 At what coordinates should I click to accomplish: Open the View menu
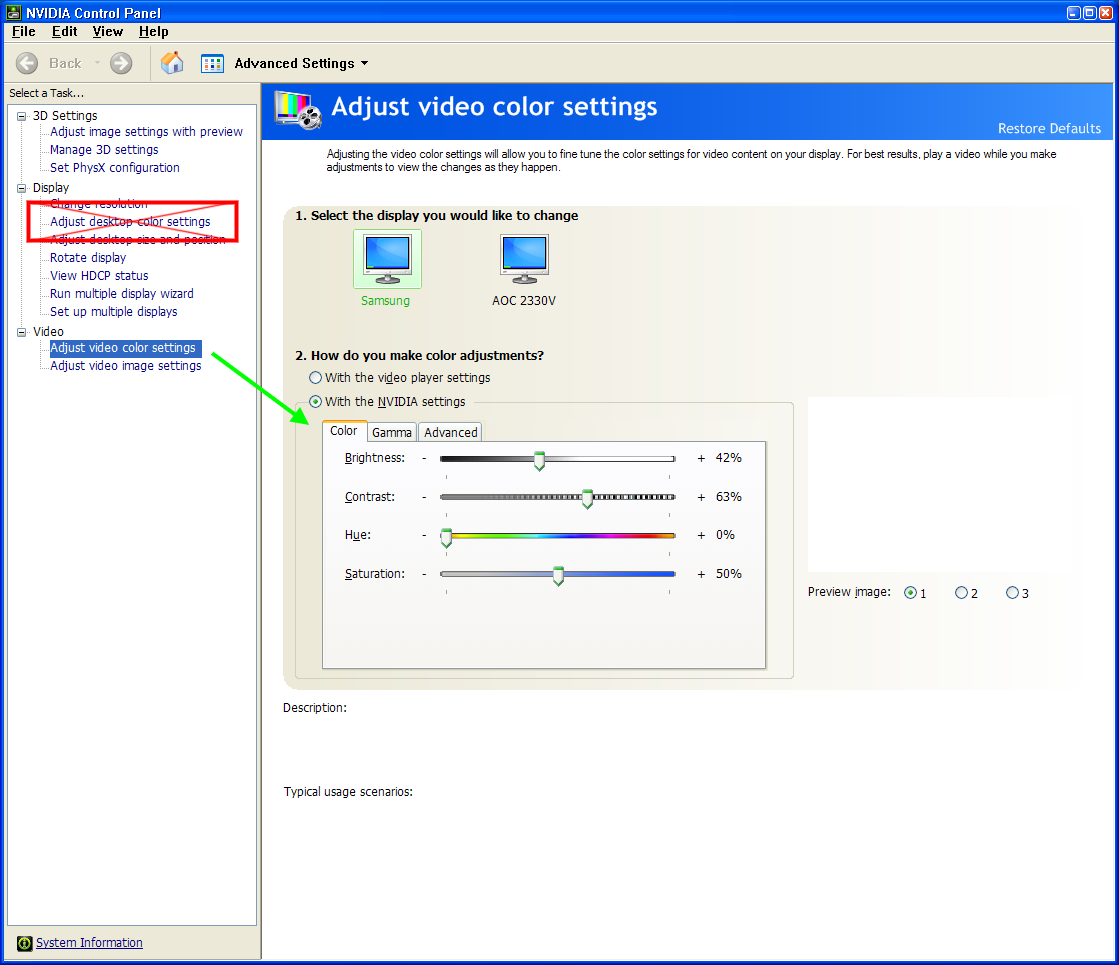tap(108, 31)
